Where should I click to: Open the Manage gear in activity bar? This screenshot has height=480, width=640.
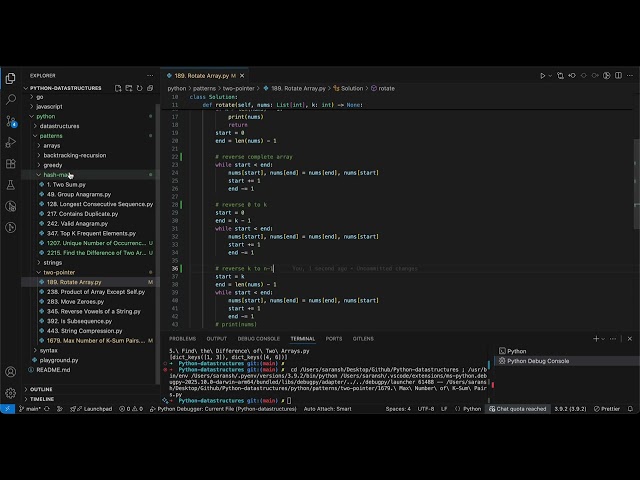click(x=11, y=393)
